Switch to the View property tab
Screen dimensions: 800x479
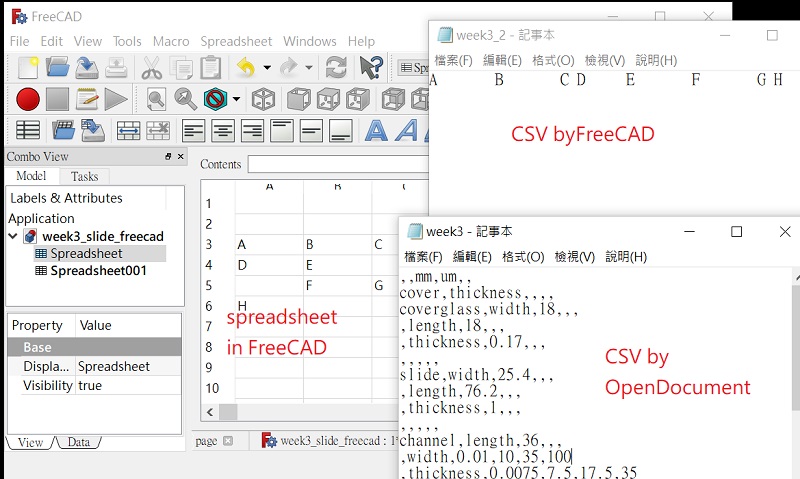(30, 442)
